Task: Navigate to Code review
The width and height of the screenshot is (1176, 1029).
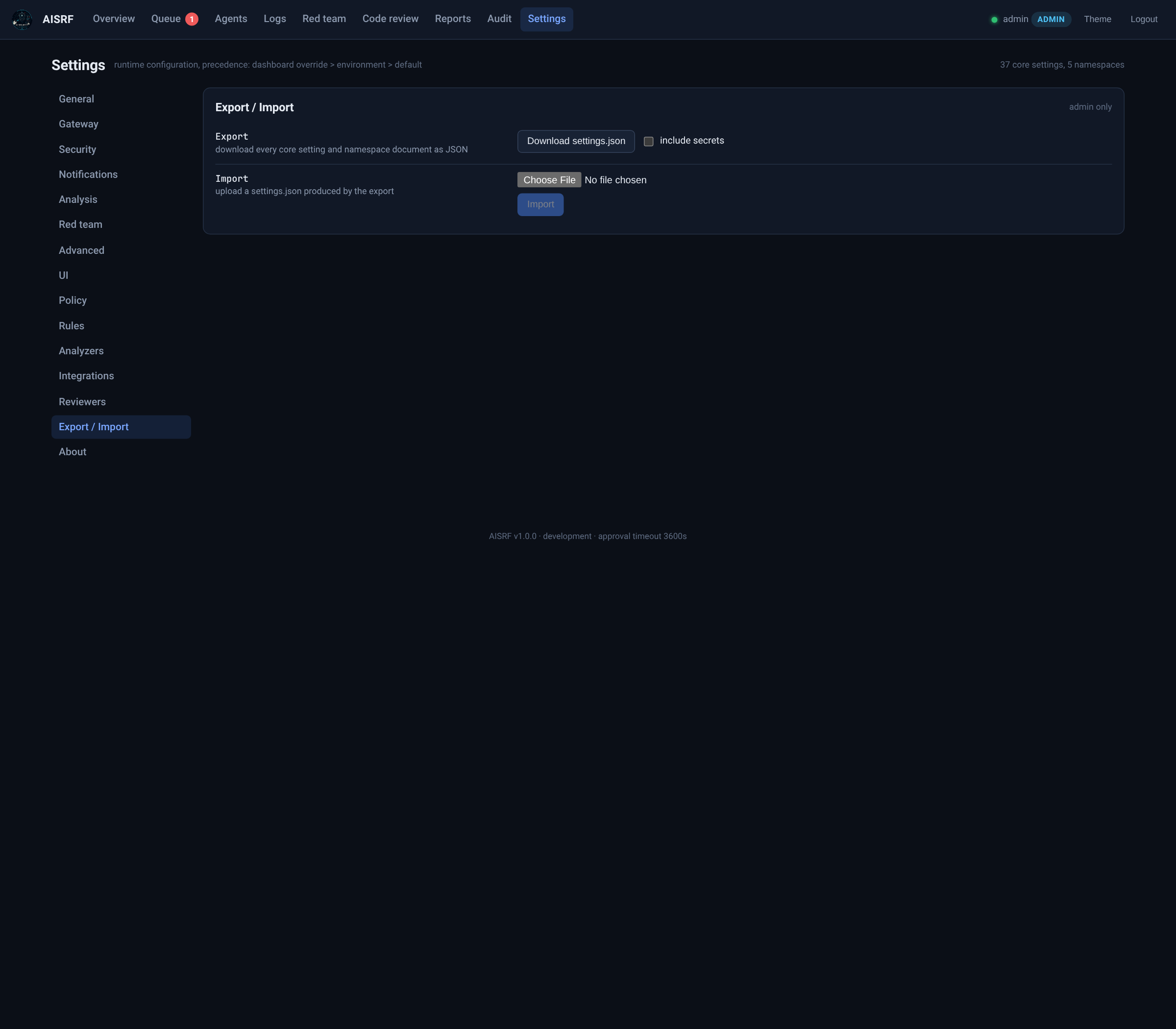Action: pyautogui.click(x=391, y=19)
